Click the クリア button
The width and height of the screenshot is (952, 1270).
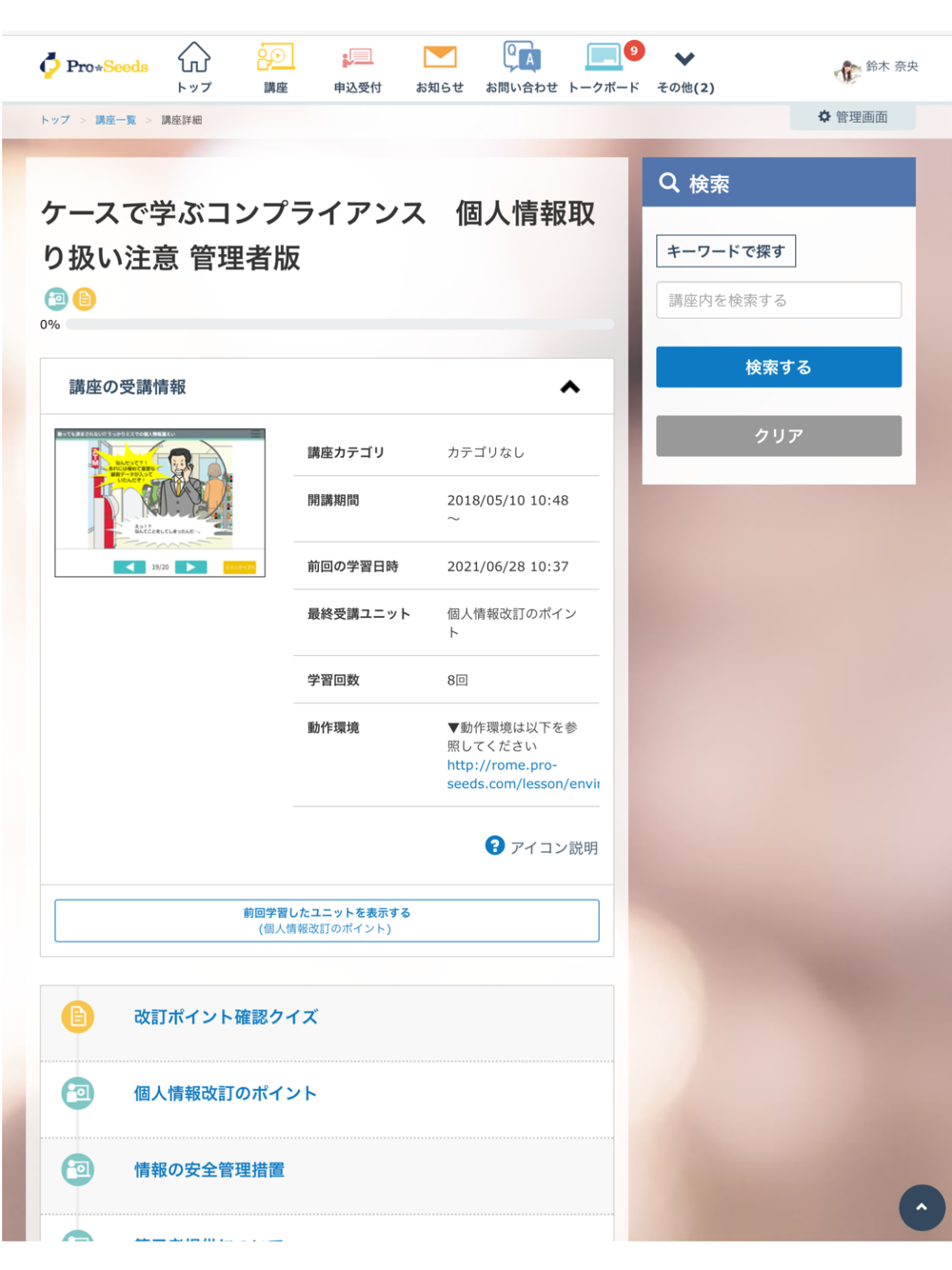pos(778,435)
